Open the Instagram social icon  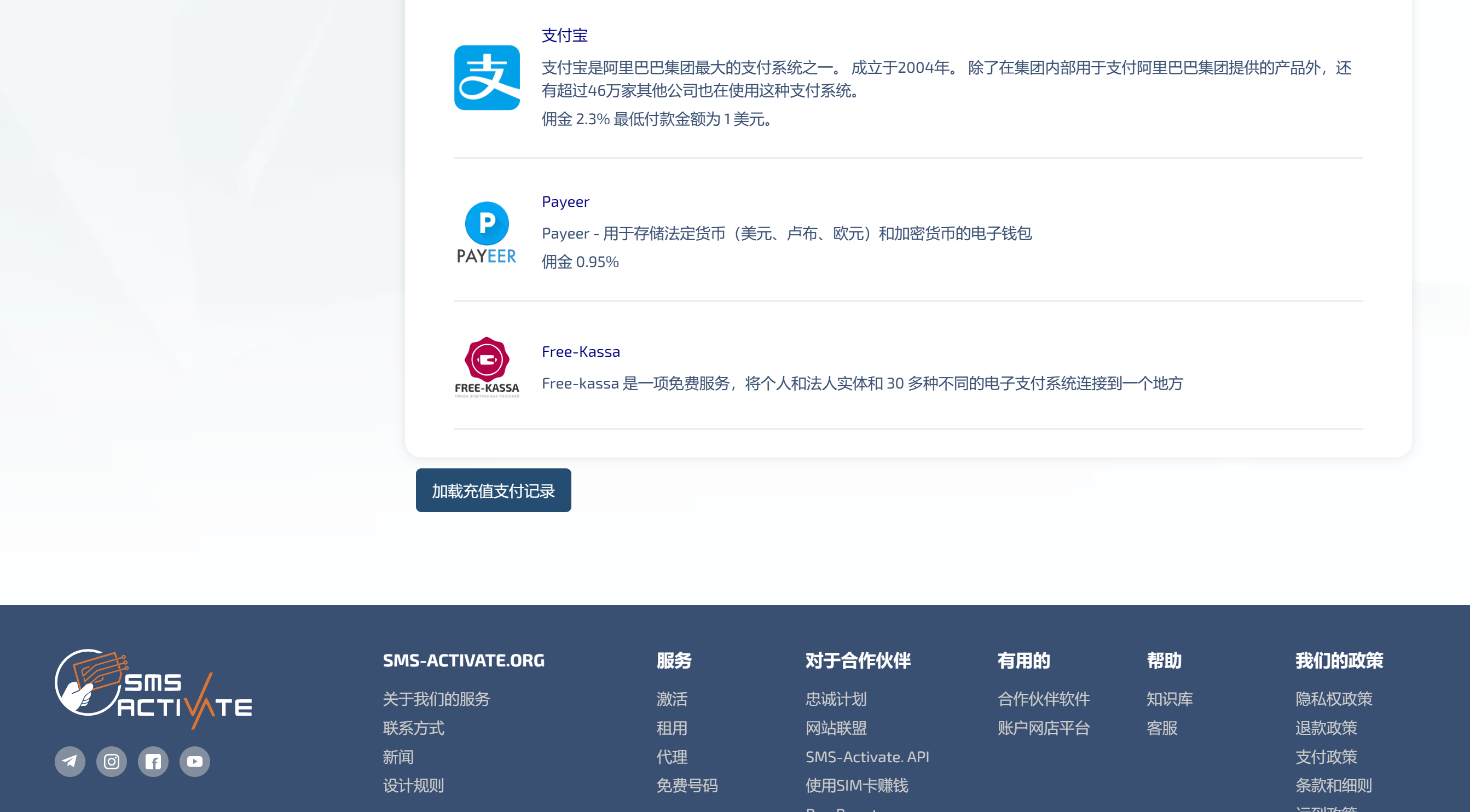click(111, 761)
